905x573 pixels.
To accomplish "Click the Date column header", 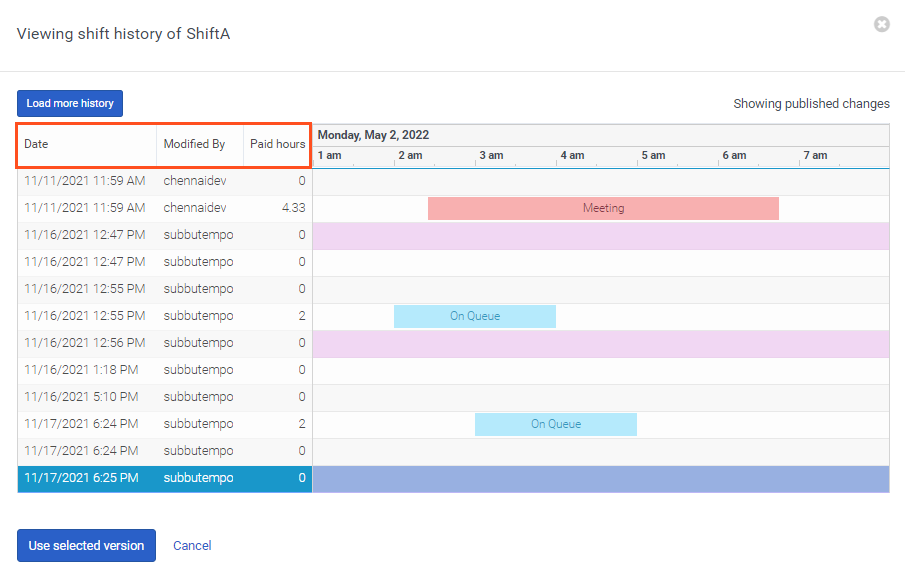I will pyautogui.click(x=36, y=144).
